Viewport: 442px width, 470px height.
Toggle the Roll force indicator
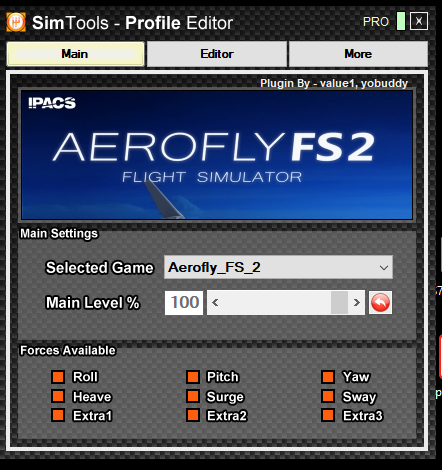pyautogui.click(x=58, y=377)
